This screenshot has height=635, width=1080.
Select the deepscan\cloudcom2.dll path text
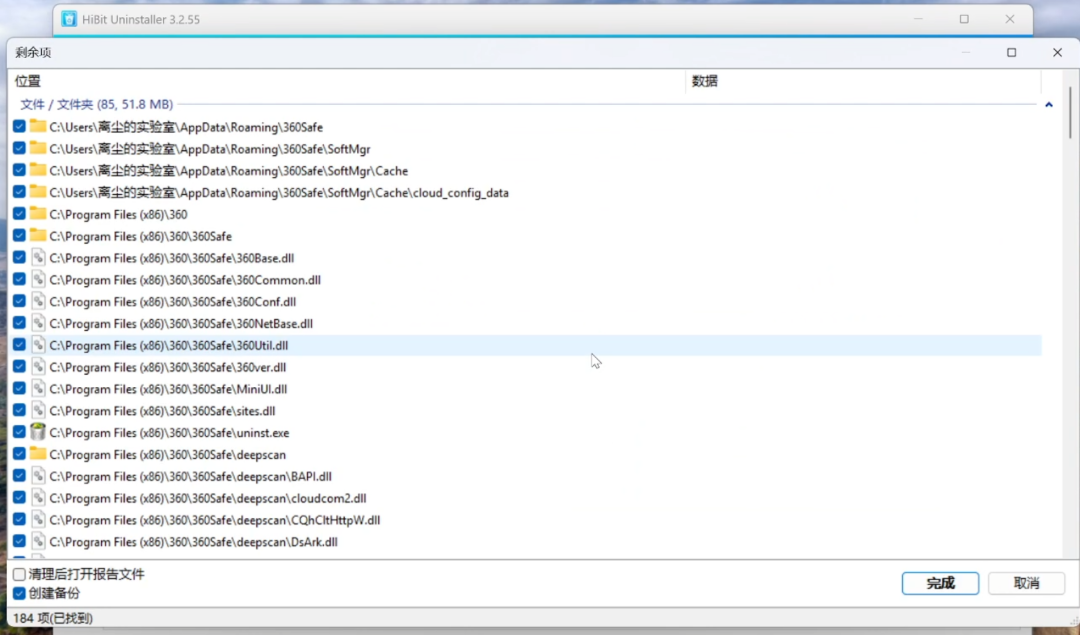(207, 499)
